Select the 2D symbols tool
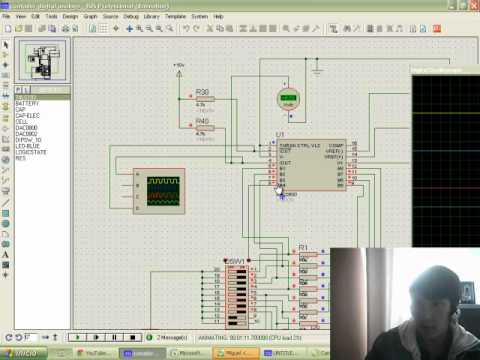This screenshot has width=480, height=360. tap(6, 265)
